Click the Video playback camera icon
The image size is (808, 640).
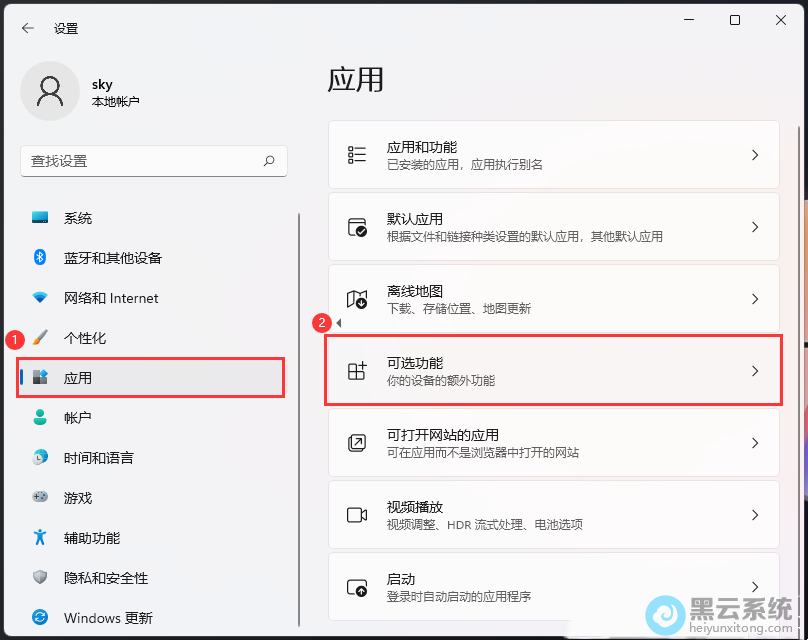pos(357,515)
